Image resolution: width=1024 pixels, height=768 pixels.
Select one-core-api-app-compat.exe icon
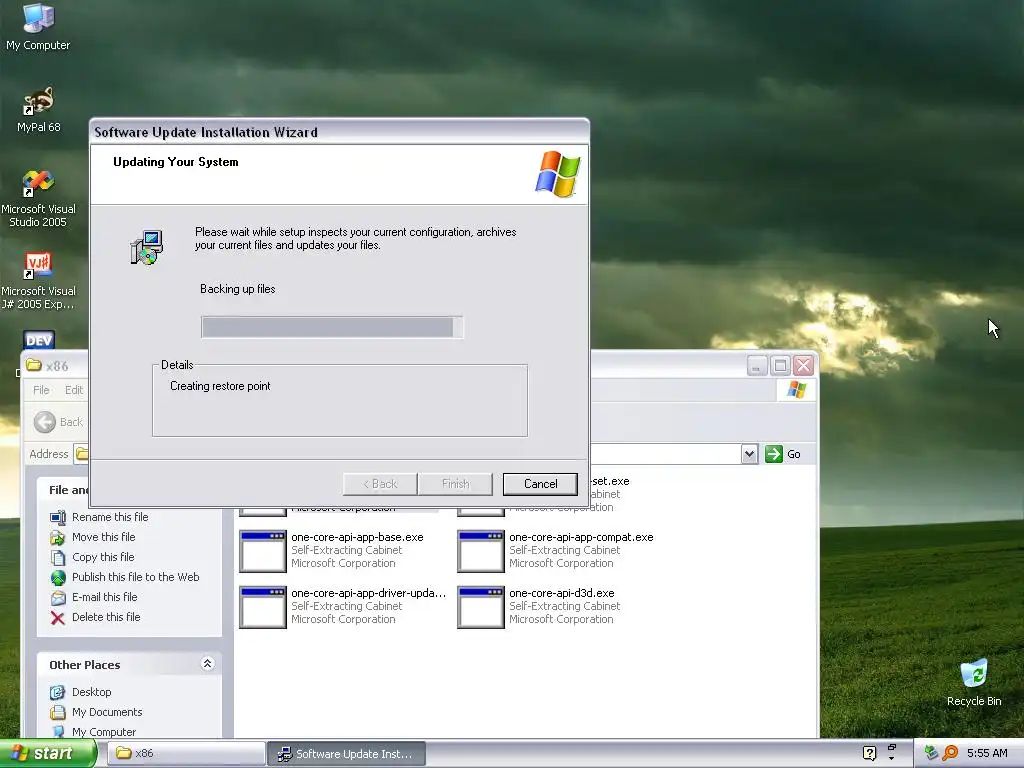481,551
